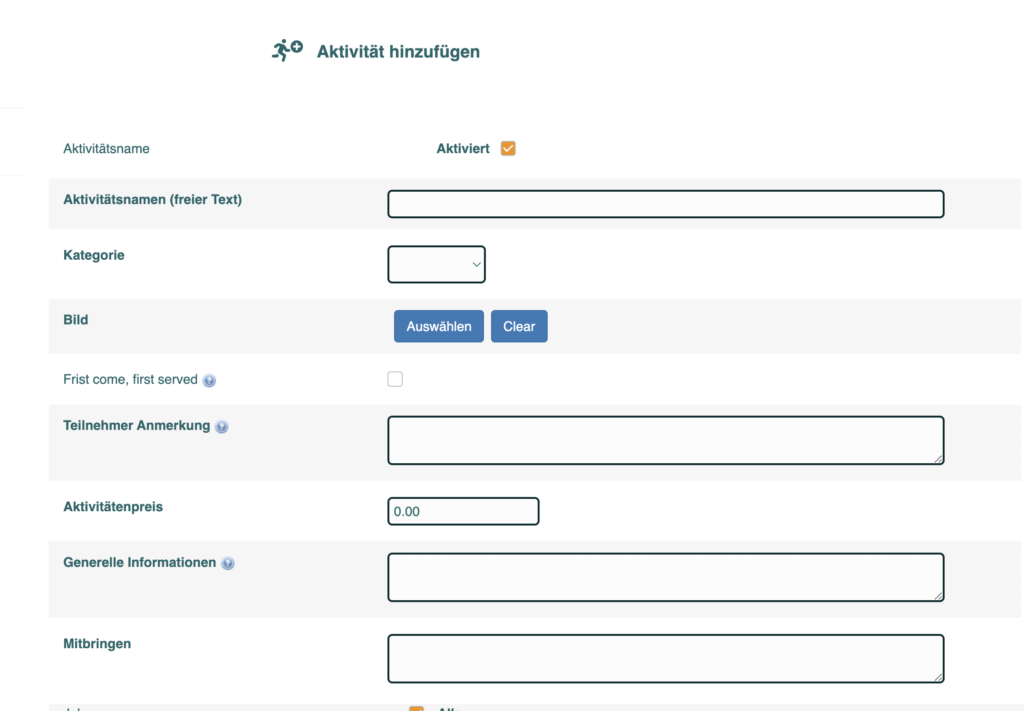This screenshot has width=1024, height=711.
Task: Click the Bild label
Action: [x=76, y=320]
